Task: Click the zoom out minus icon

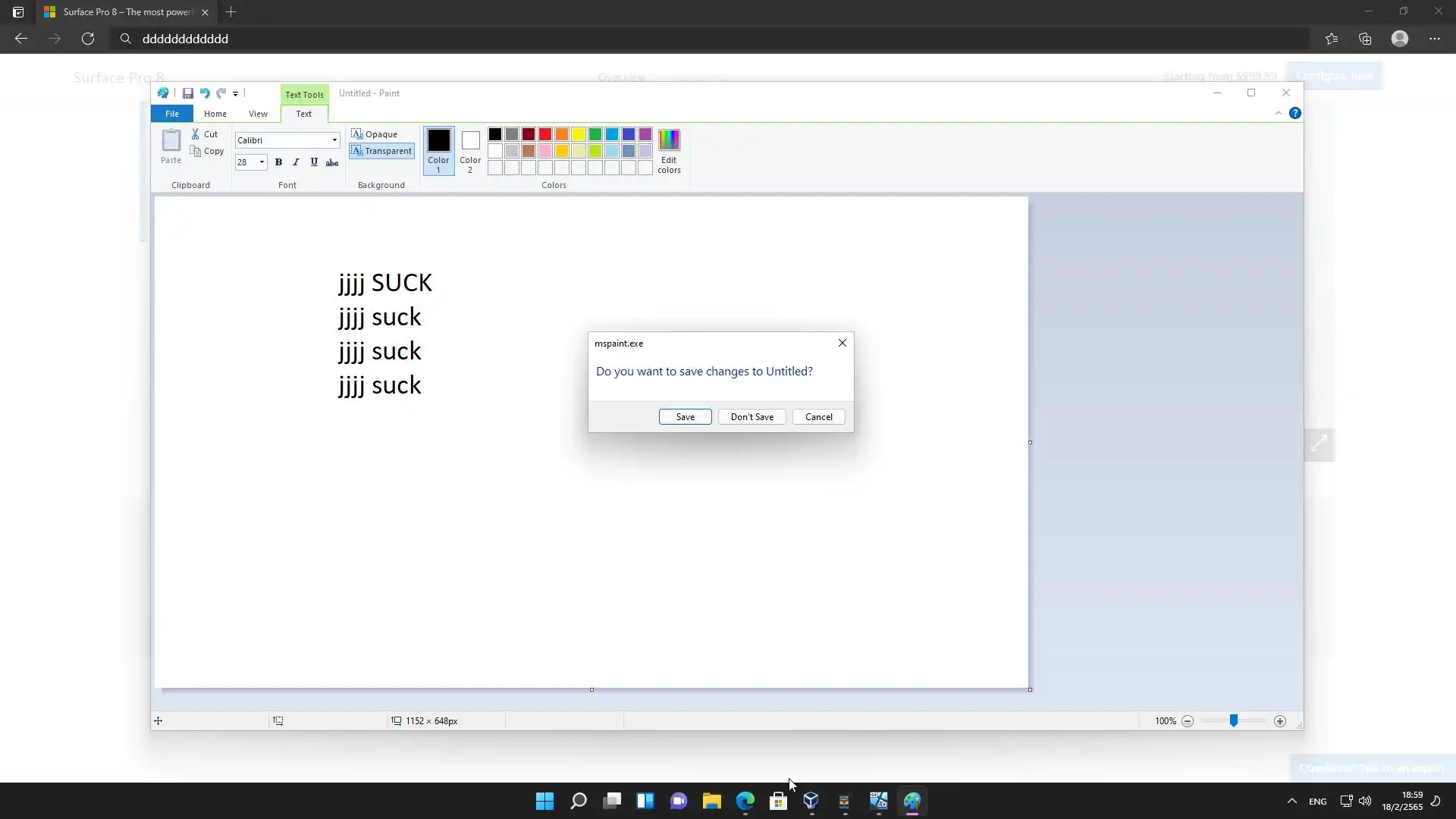Action: (x=1188, y=721)
